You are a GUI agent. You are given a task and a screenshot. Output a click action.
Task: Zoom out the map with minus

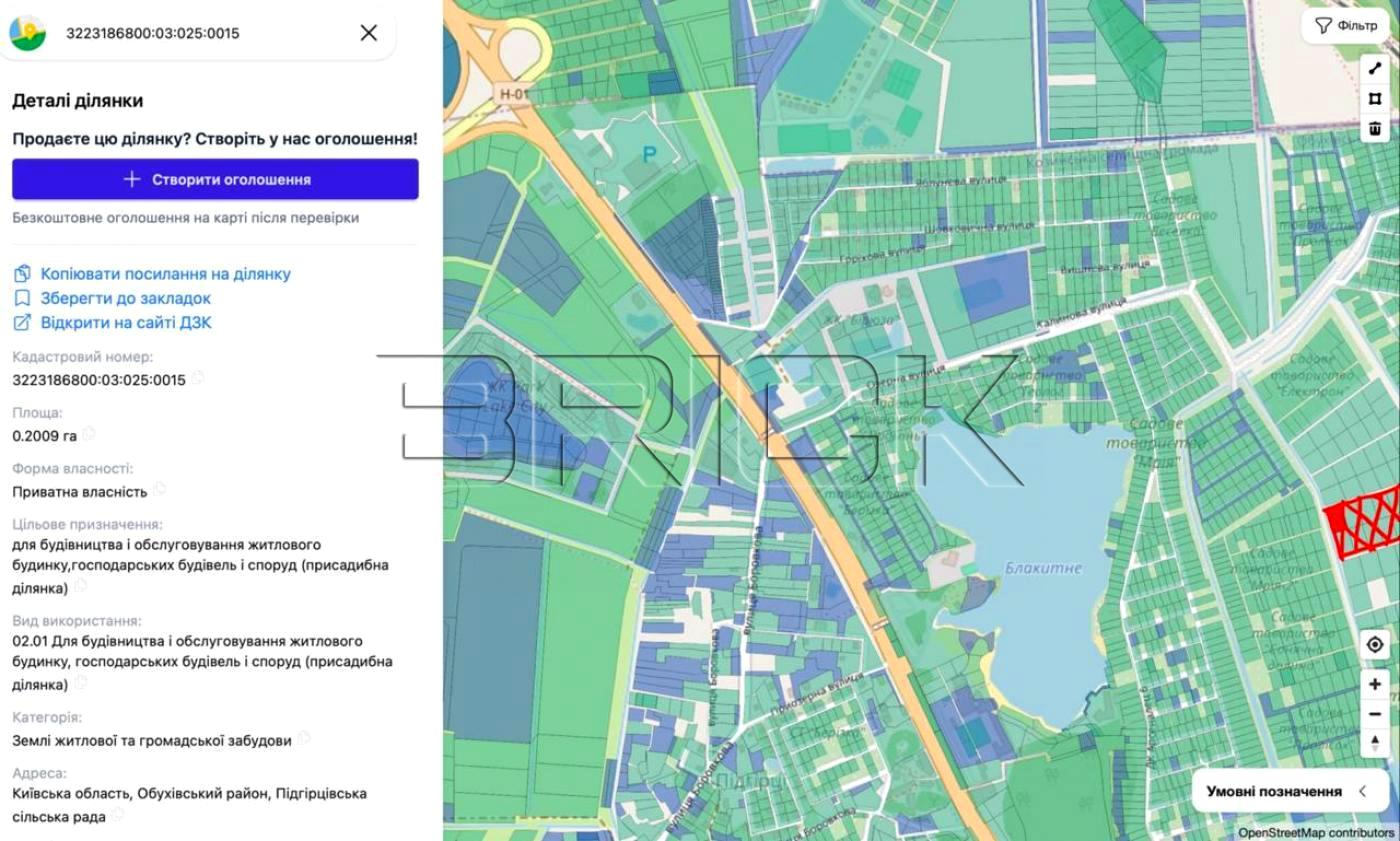[x=1375, y=714]
